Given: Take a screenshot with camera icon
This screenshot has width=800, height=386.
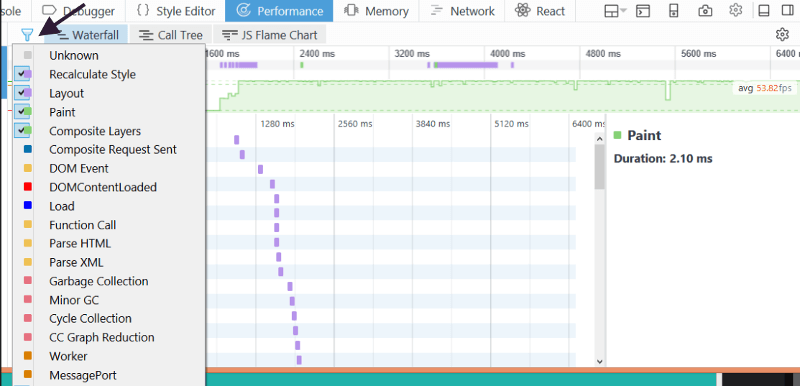Looking at the screenshot, I should pos(705,11).
